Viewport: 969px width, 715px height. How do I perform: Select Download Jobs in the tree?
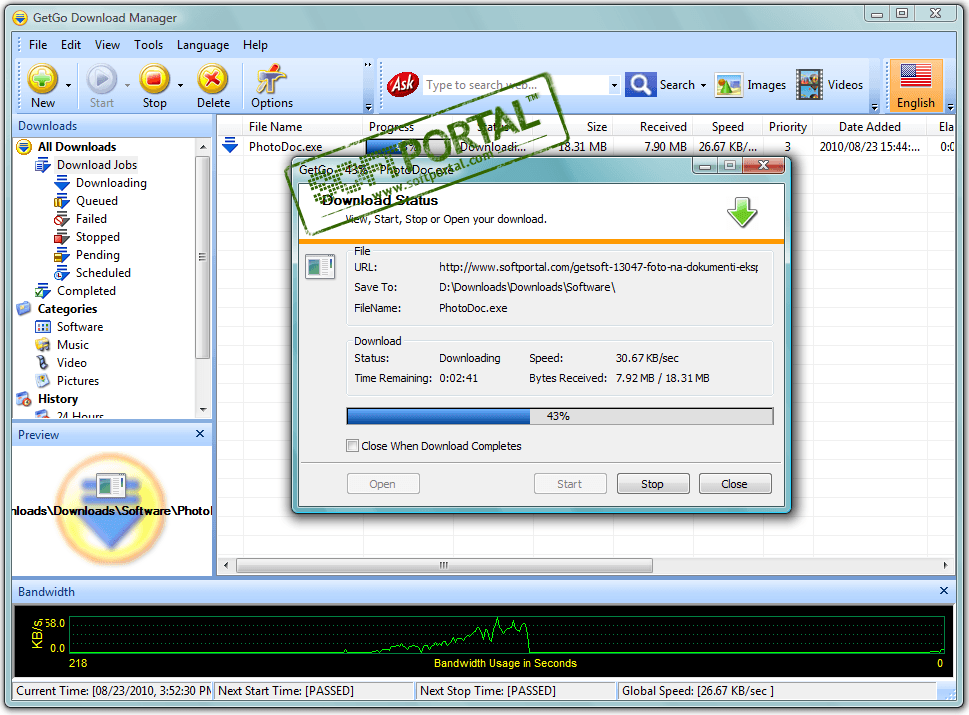coord(96,164)
